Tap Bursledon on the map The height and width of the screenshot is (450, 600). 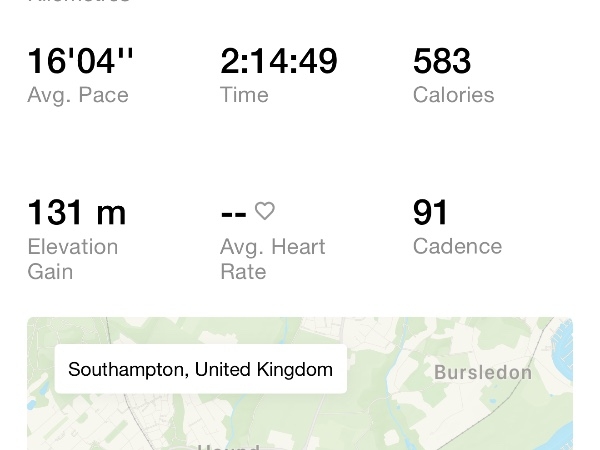point(483,372)
